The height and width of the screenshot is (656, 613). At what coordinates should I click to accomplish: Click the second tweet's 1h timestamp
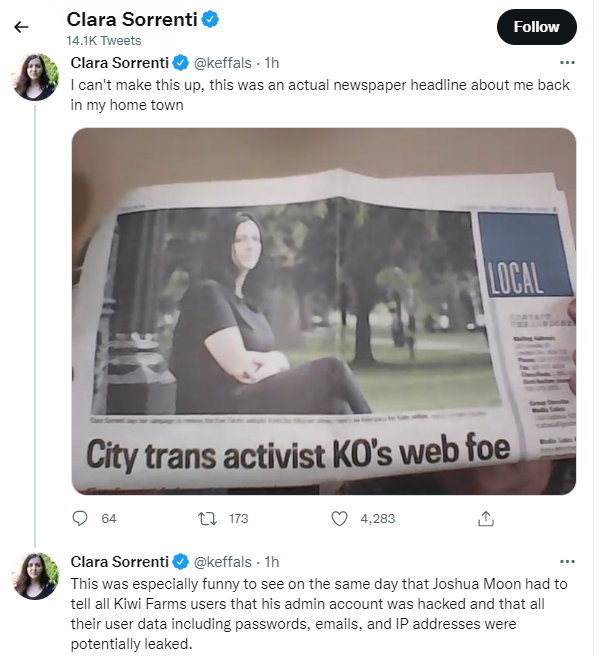271,561
